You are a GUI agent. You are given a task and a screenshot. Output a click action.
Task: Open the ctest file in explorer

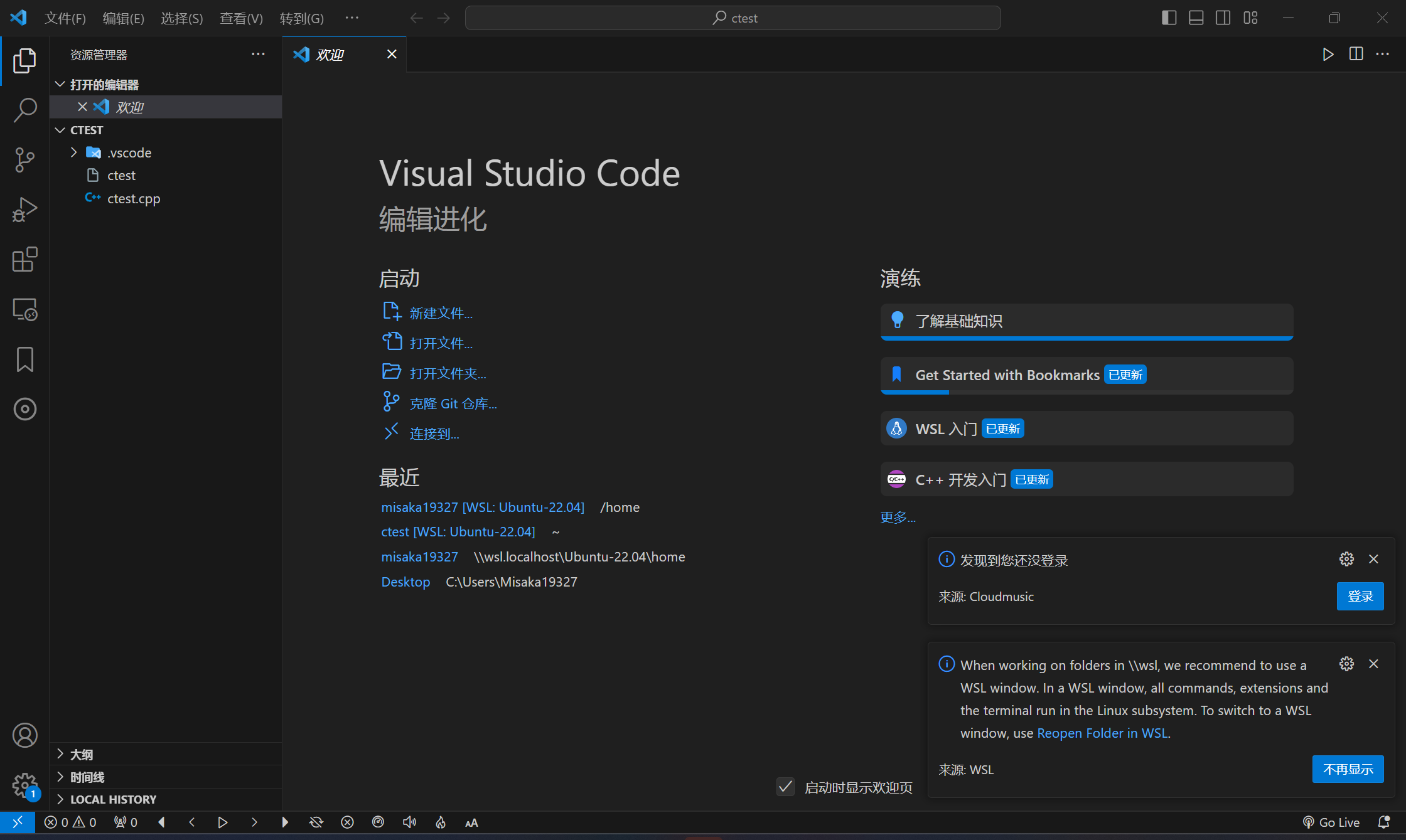(166, 175)
